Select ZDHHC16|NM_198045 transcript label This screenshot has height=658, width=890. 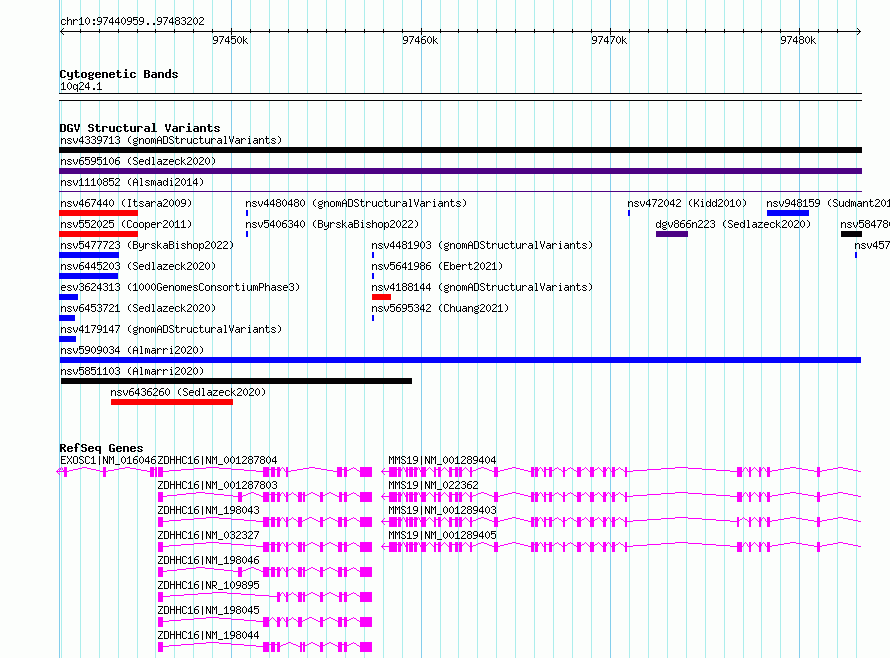pos(208,610)
